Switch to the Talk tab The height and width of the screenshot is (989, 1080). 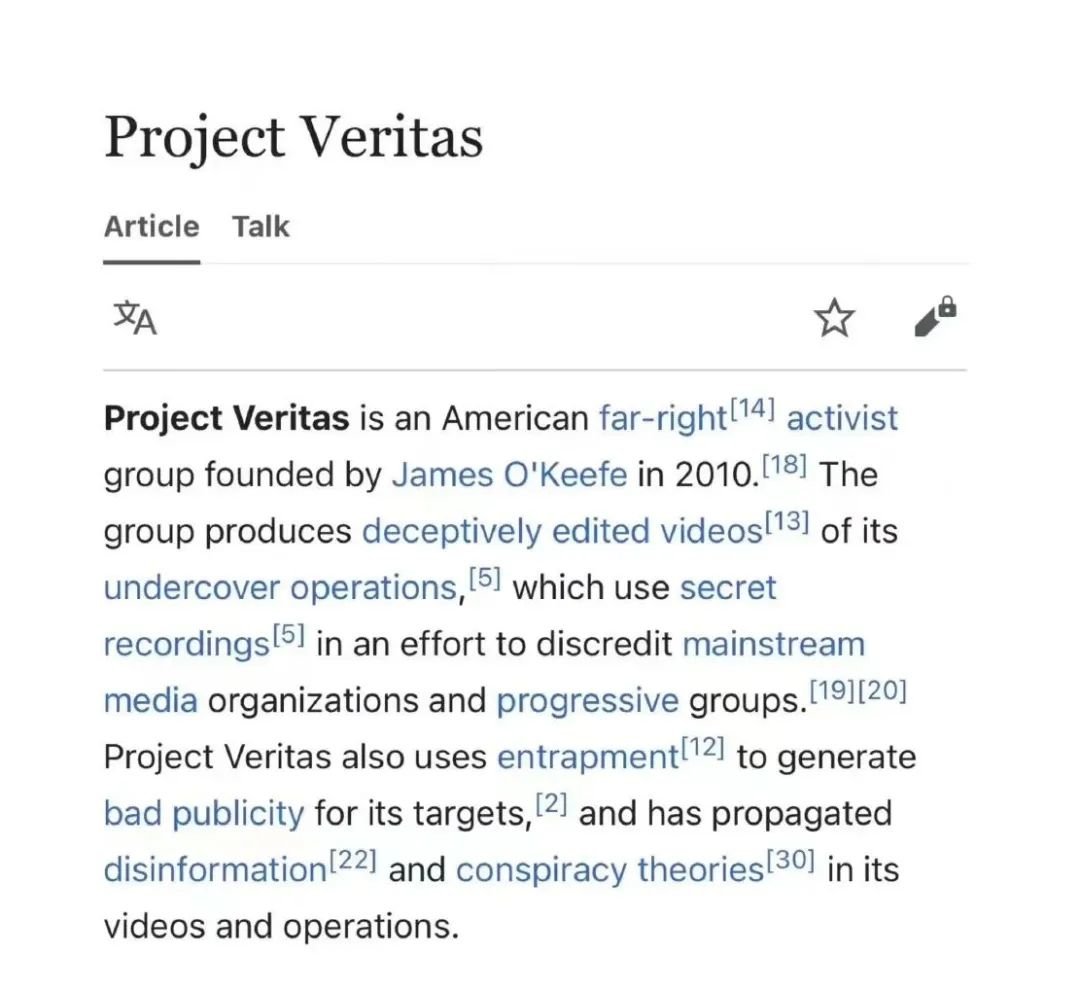[x=261, y=227]
